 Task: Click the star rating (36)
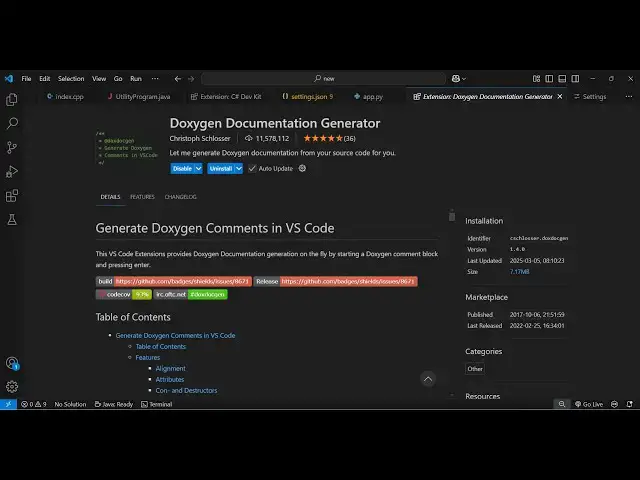329,138
